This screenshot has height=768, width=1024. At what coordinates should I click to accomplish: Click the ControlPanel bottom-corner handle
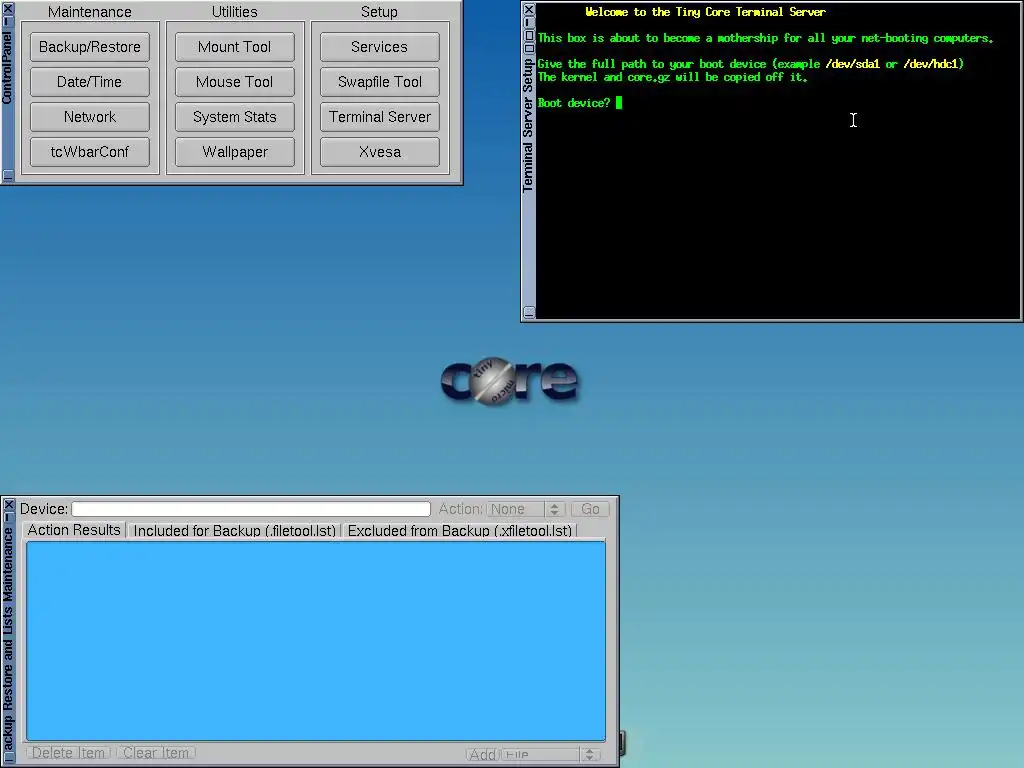[8, 175]
